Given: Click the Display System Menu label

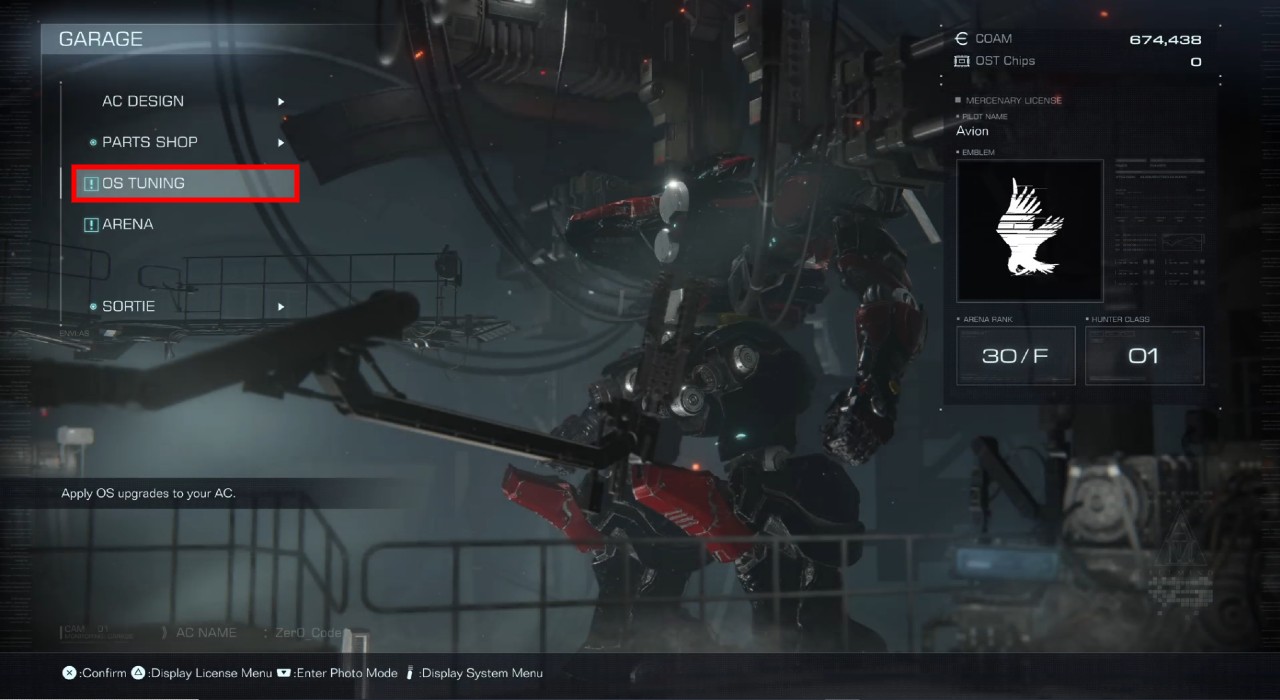Looking at the screenshot, I should tap(482, 673).
